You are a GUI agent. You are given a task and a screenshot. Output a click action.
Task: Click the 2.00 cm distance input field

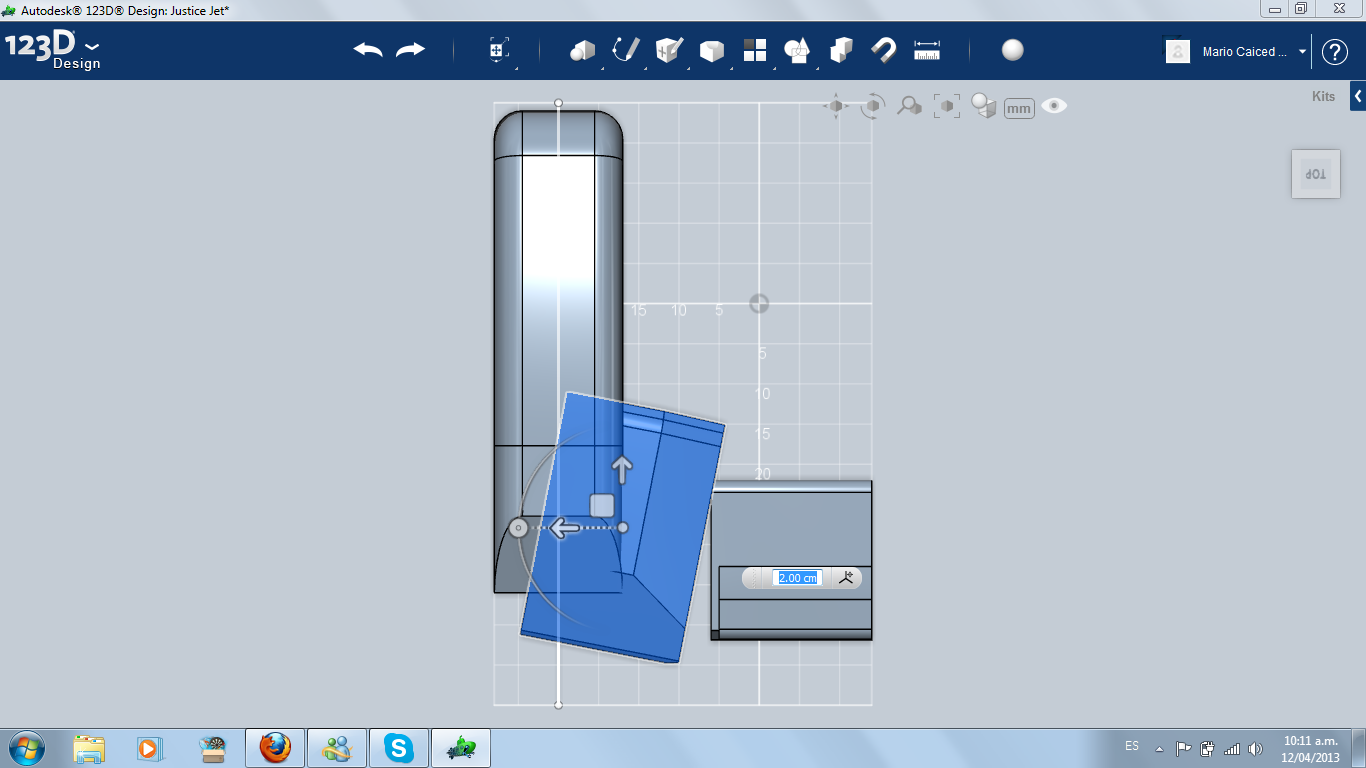point(797,578)
